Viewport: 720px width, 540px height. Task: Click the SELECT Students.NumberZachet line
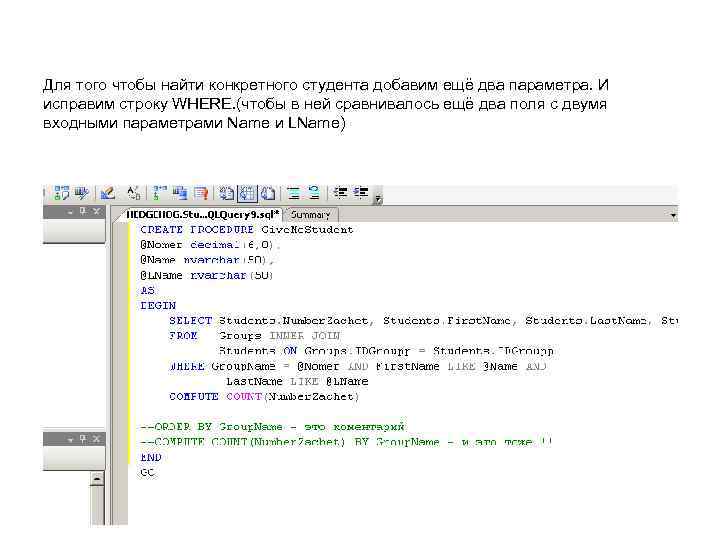click(x=423, y=321)
